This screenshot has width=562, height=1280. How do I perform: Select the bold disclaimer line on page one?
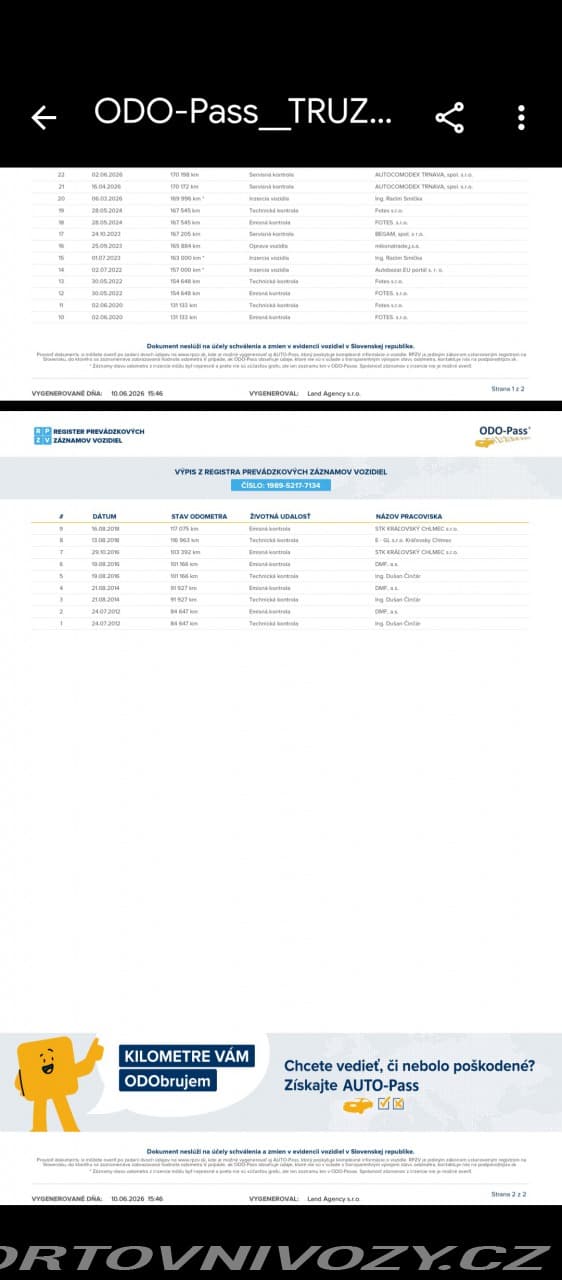[x=280, y=346]
